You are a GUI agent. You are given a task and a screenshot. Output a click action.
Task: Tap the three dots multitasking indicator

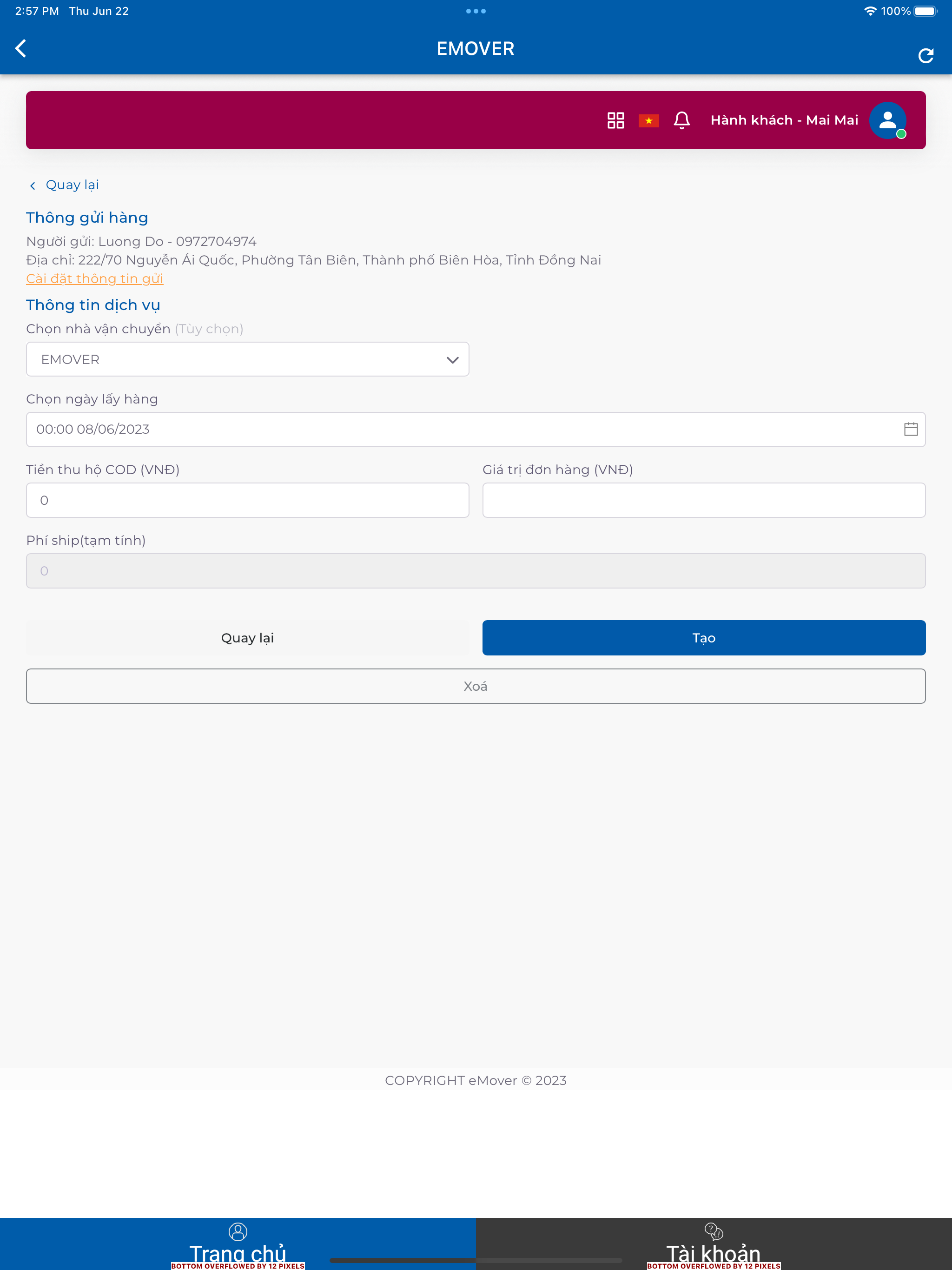[476, 11]
